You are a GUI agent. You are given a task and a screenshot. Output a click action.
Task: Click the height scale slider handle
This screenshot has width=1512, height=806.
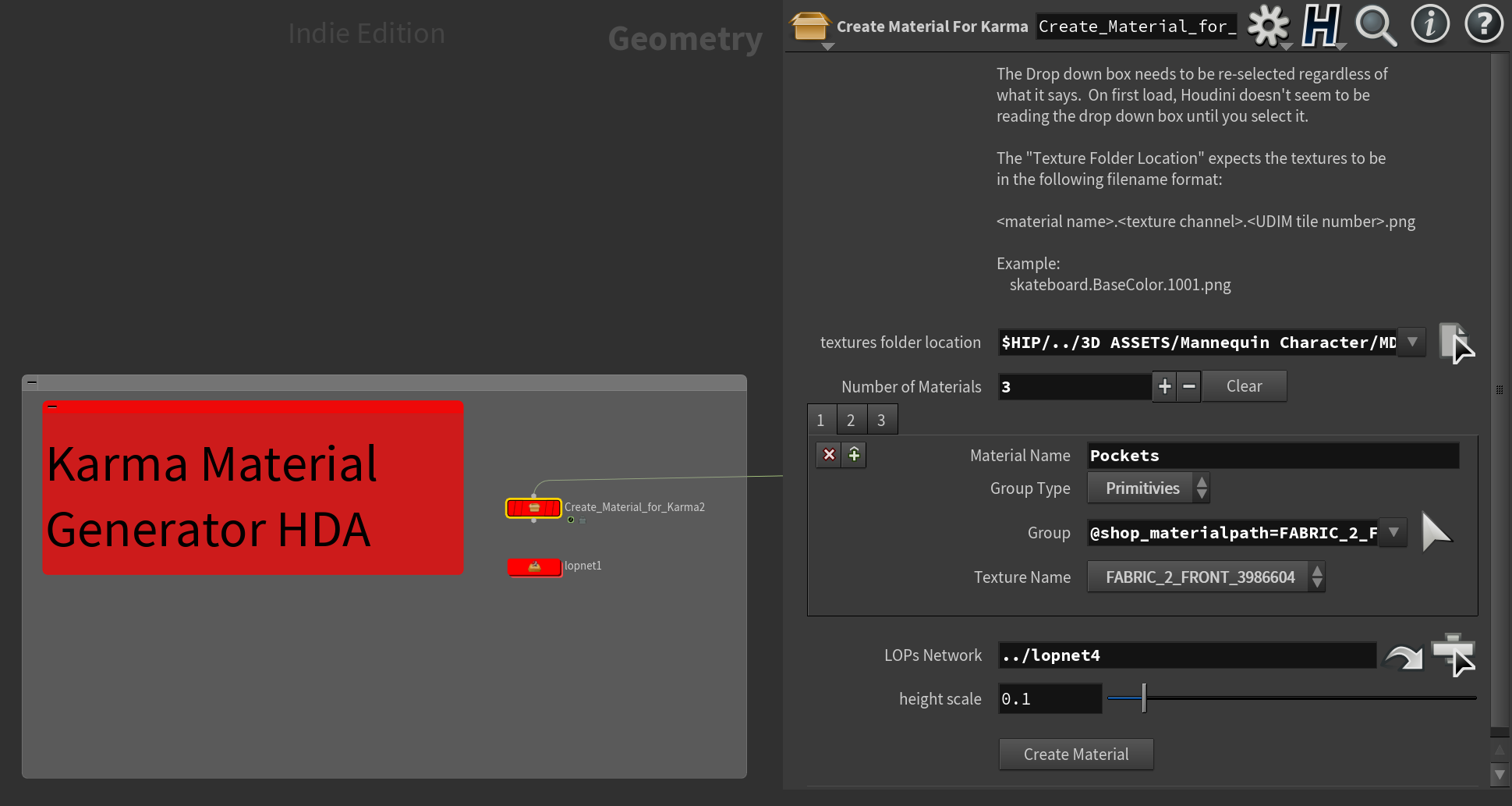click(x=1144, y=698)
